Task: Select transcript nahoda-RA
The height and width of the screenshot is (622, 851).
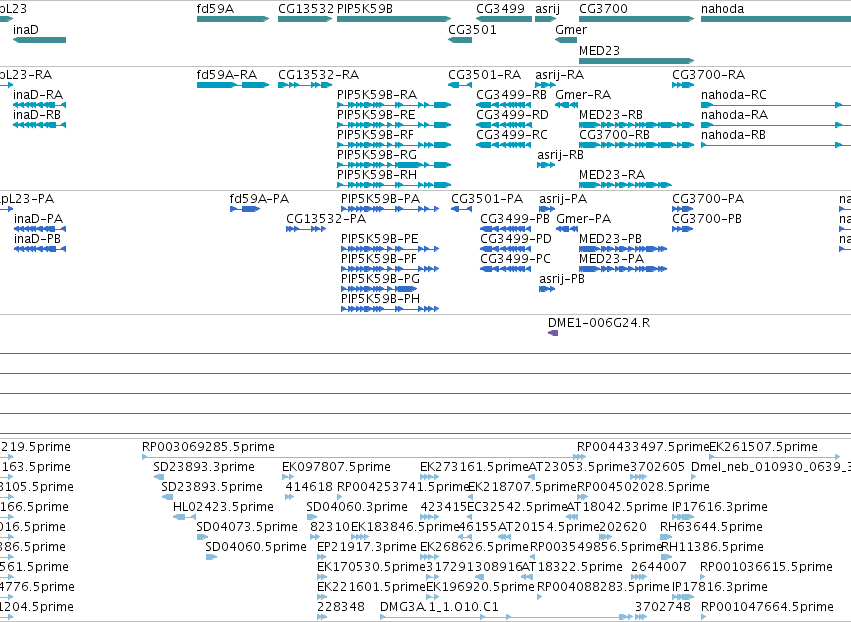Action: (x=776, y=125)
